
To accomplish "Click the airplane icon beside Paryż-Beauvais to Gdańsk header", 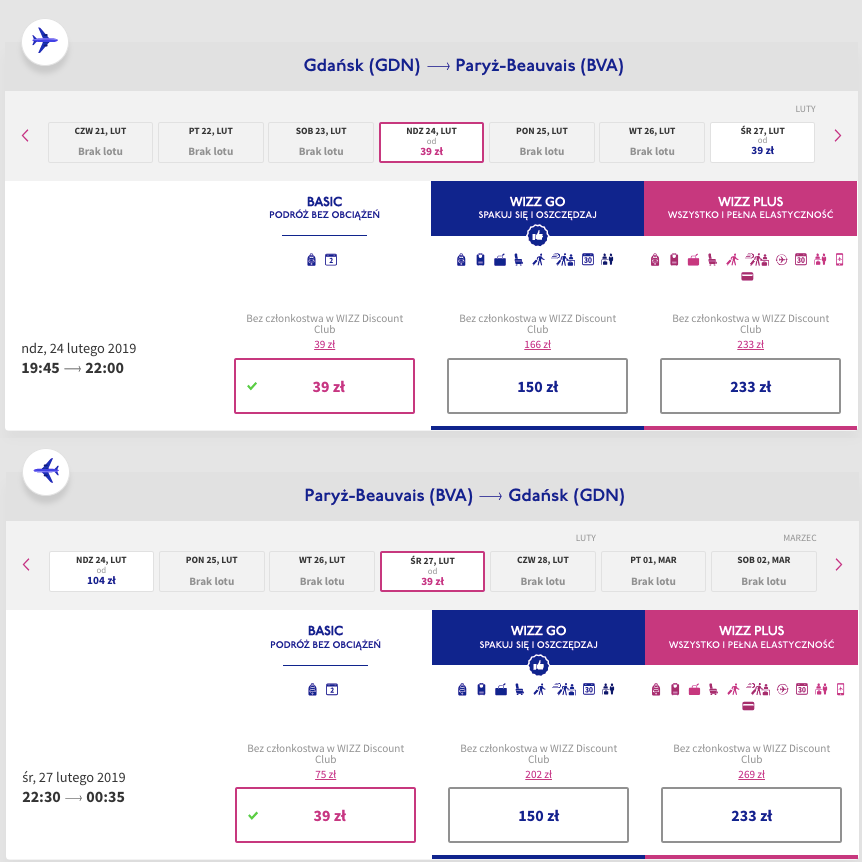I will tap(45, 469).
